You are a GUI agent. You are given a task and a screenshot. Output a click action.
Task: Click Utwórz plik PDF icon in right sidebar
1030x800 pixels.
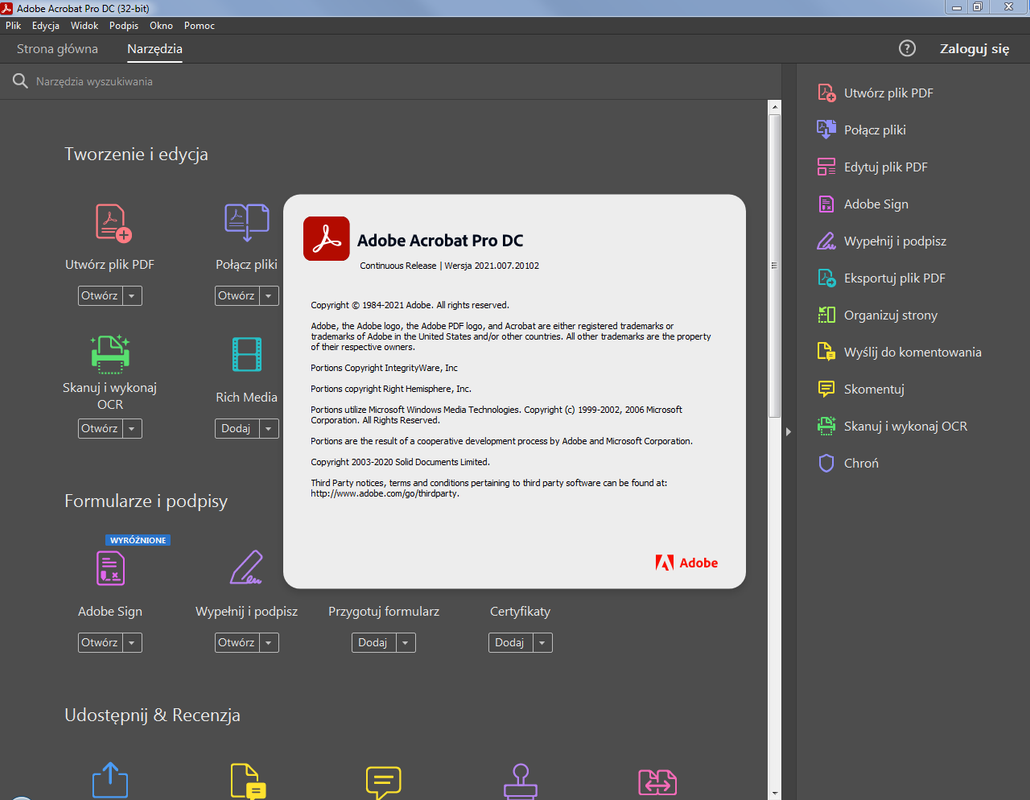pyautogui.click(x=826, y=93)
